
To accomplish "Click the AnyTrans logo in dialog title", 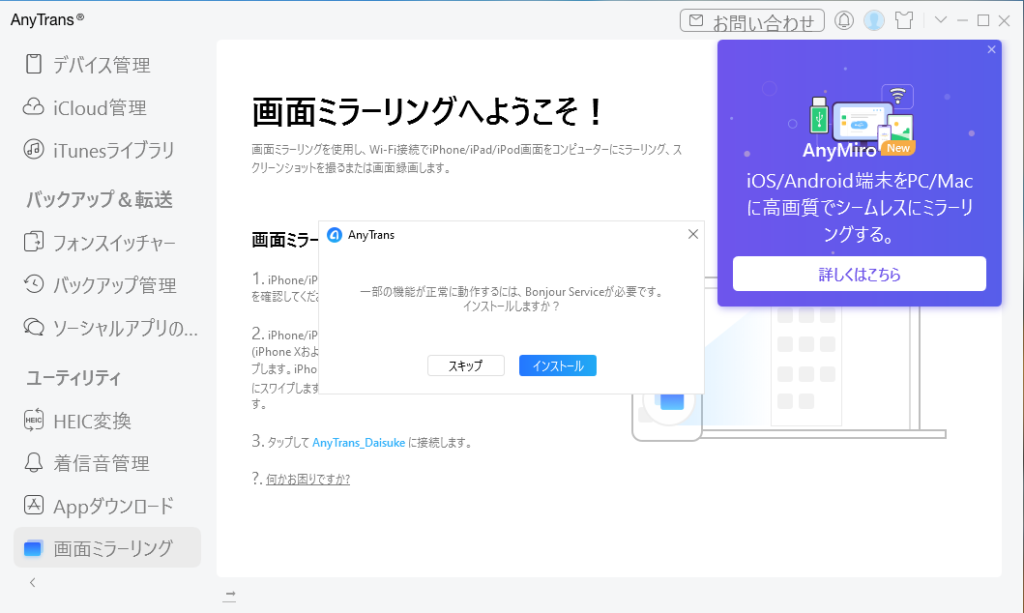I will (334, 235).
